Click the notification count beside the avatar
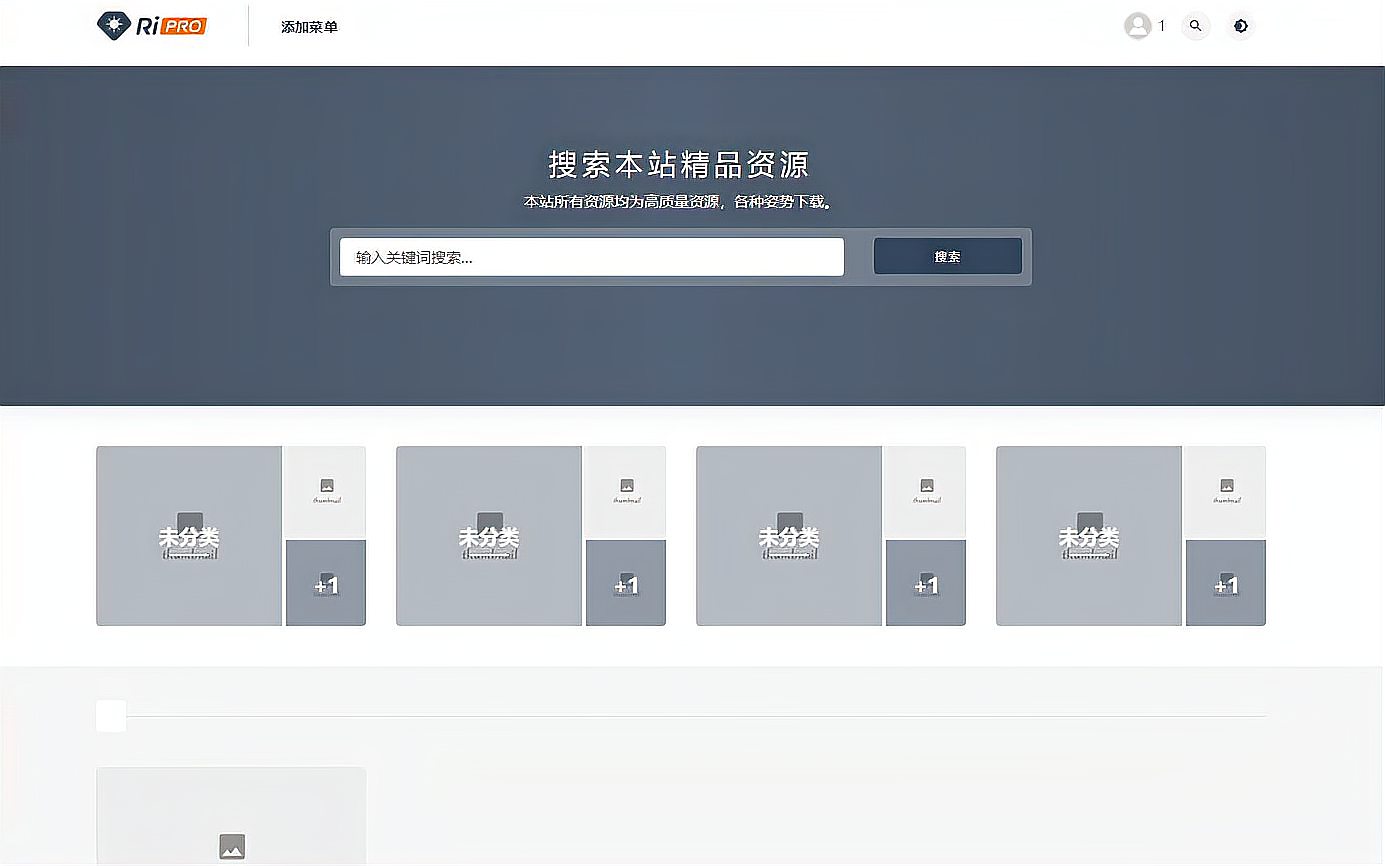This screenshot has height=866, width=1385. tap(1161, 26)
